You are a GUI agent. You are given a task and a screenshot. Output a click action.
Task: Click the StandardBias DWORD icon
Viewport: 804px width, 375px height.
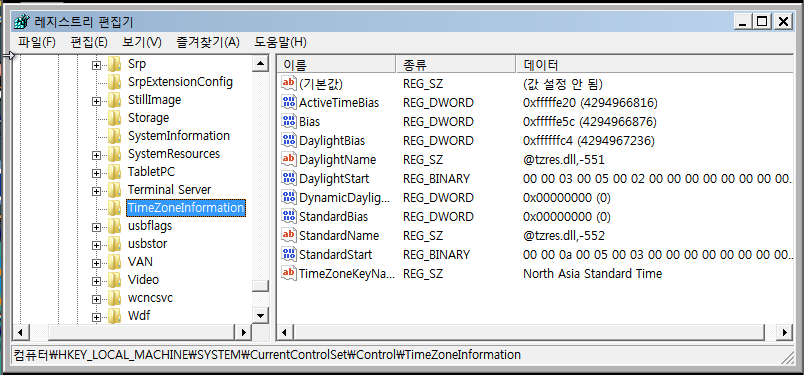pos(289,216)
